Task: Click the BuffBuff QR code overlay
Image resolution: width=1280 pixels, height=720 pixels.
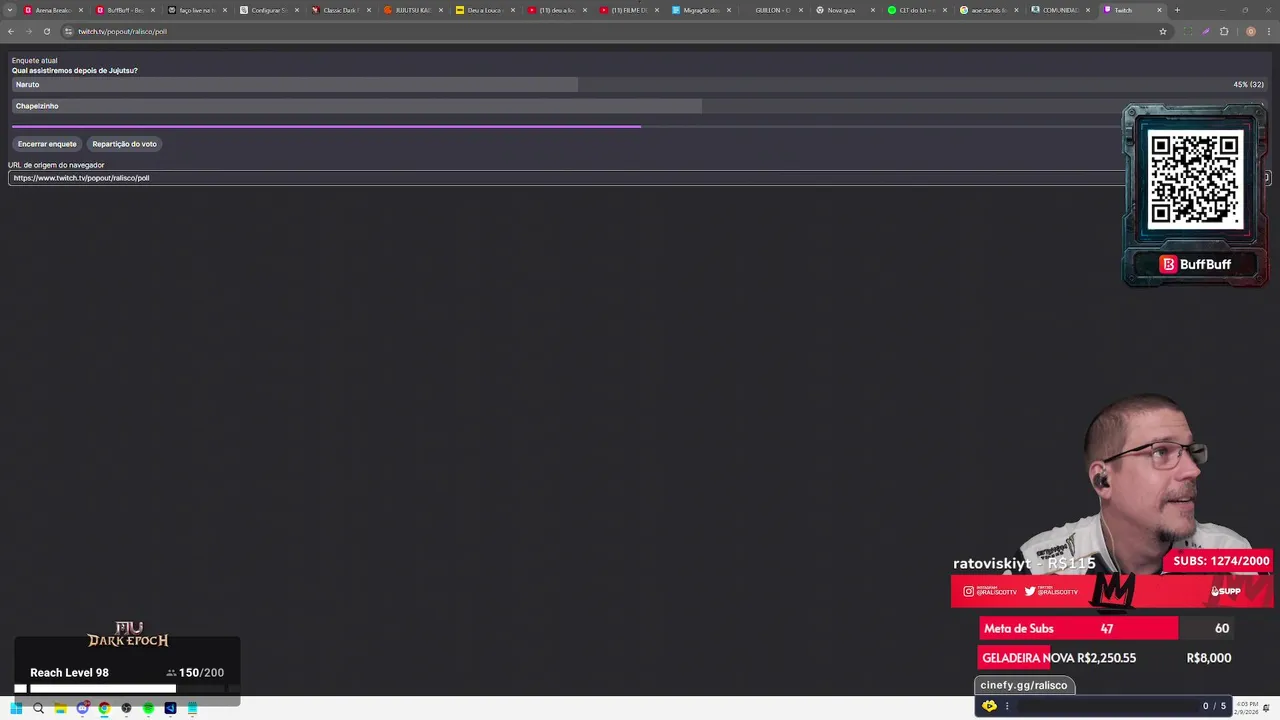Action: [x=1195, y=178]
